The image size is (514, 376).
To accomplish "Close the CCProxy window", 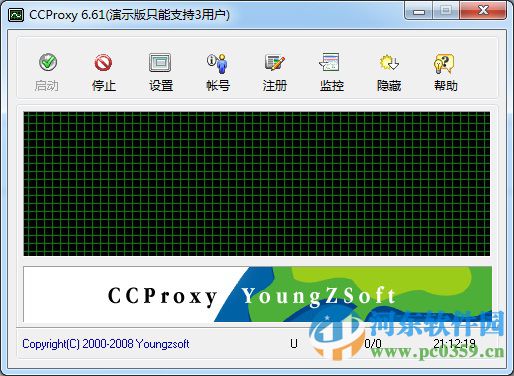I will pyautogui.click(x=483, y=11).
